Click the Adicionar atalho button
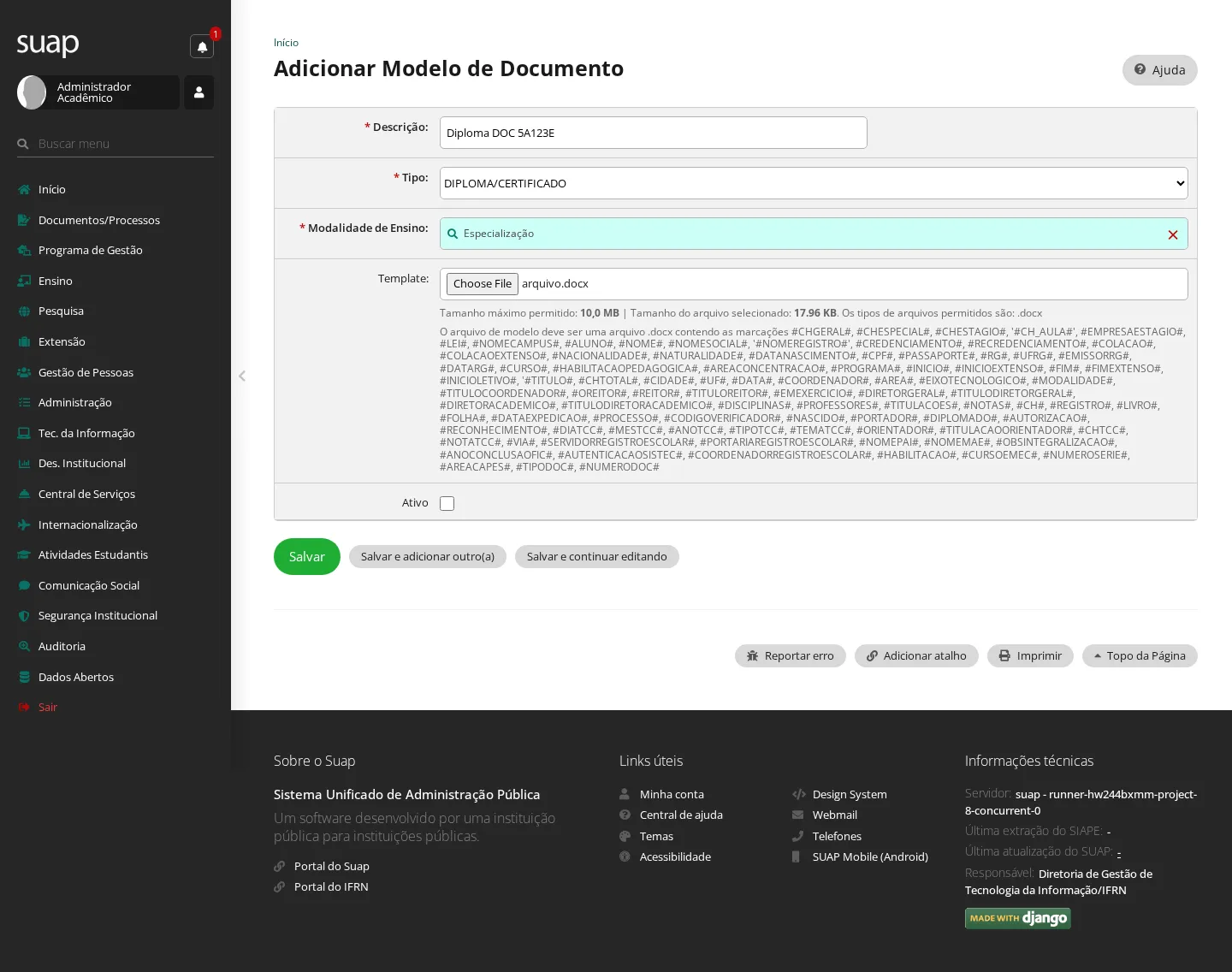 pos(916,656)
